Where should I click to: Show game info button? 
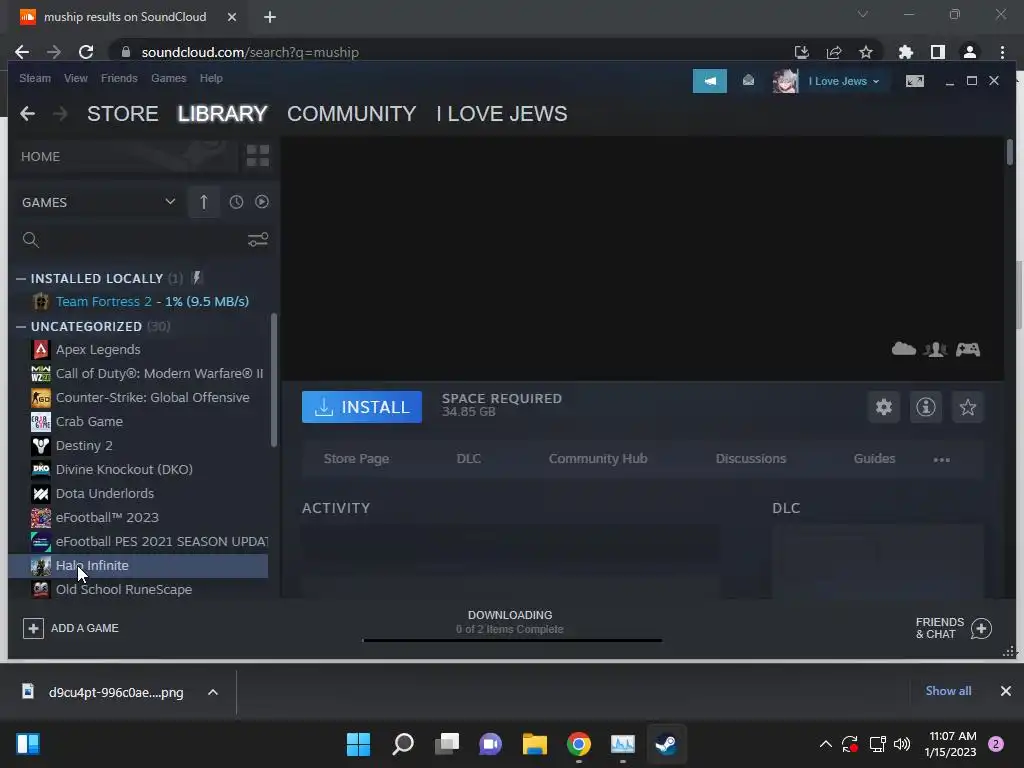(x=925, y=407)
